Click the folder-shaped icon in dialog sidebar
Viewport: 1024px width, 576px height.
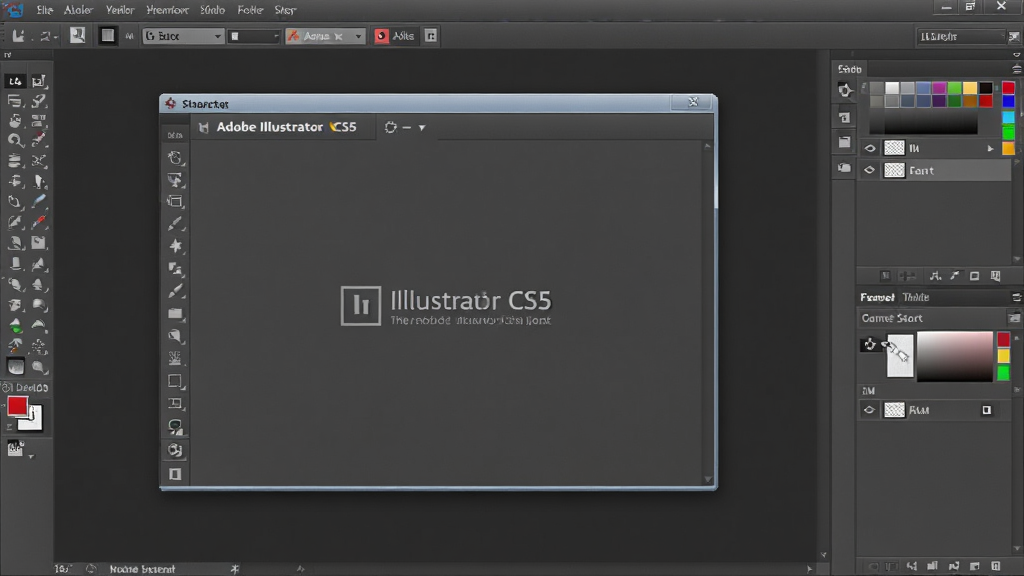(x=175, y=313)
